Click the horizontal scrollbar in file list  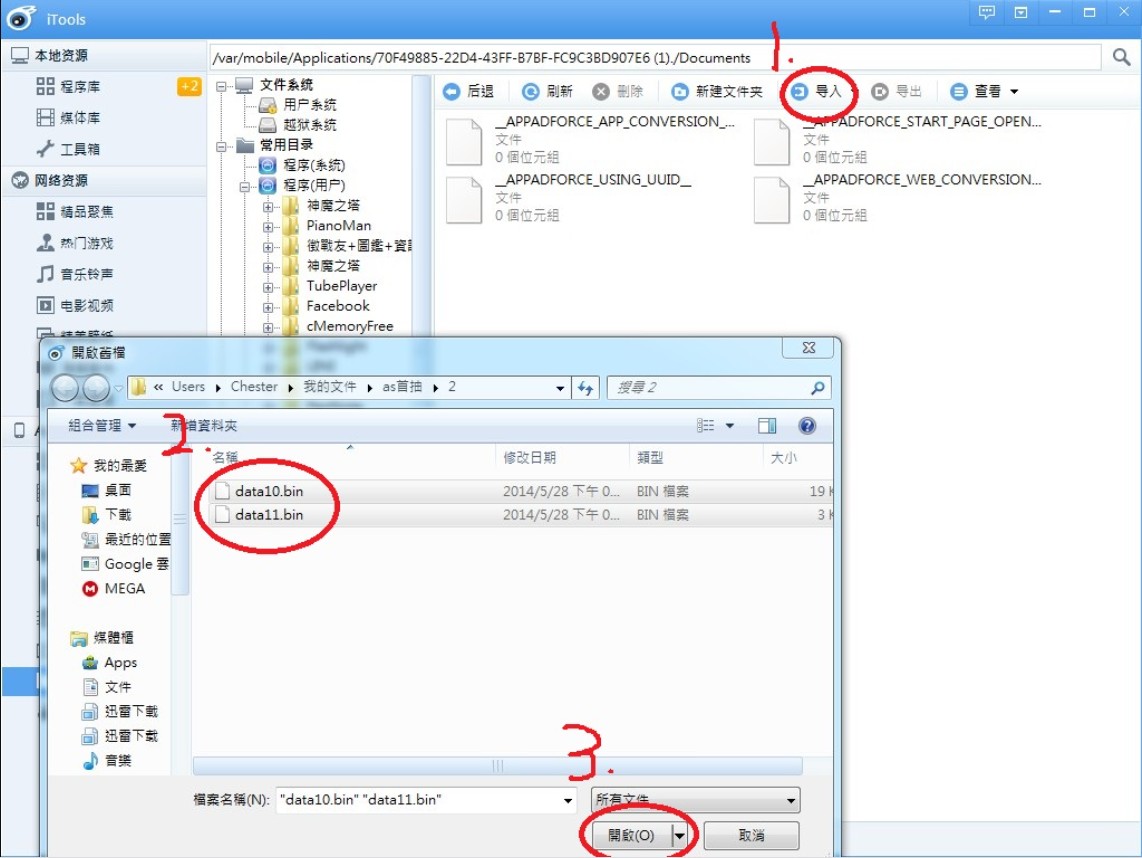(497, 766)
